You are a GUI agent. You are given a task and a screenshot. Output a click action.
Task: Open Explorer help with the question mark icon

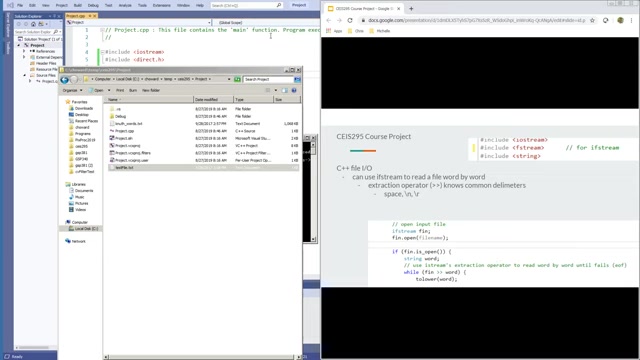pyautogui.click(x=294, y=90)
